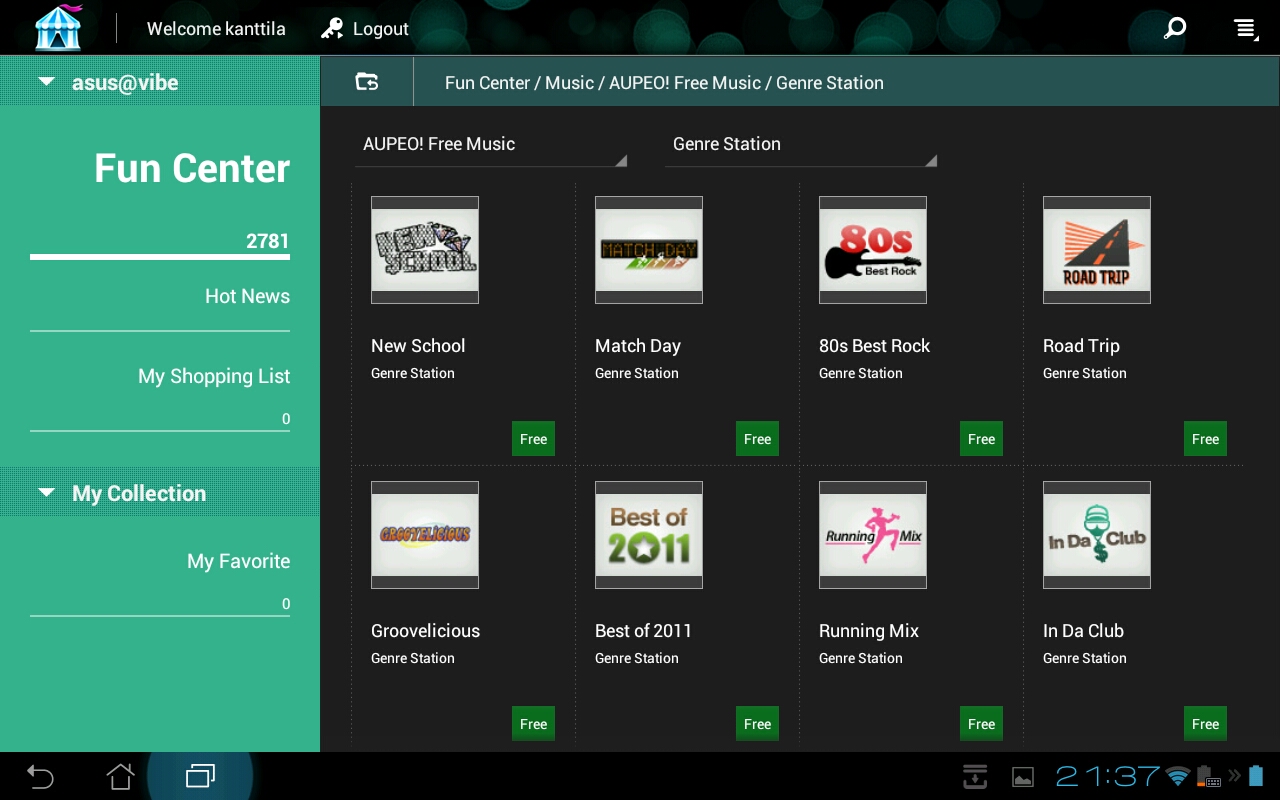Open the download notification icon in status bar
Image resolution: width=1280 pixels, height=800 pixels.
[975, 776]
